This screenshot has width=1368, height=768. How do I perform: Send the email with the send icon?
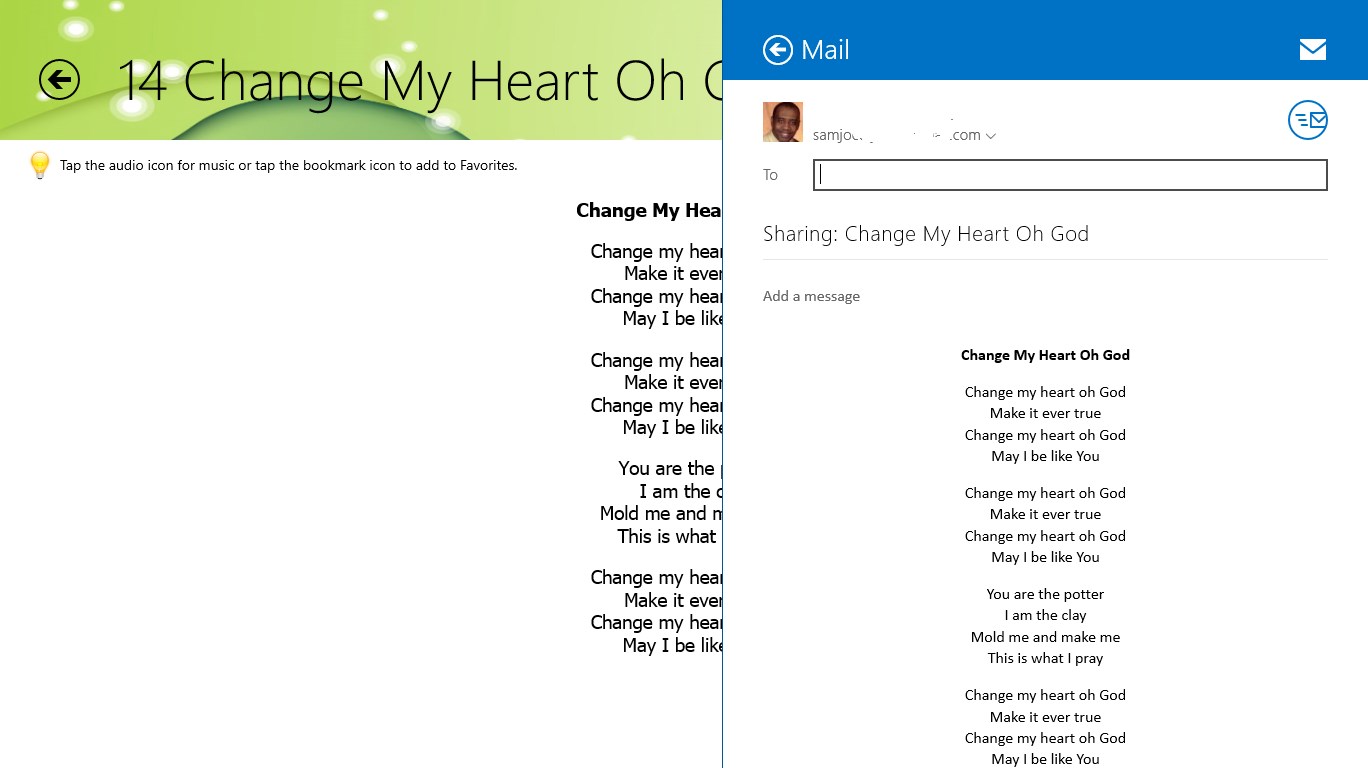[1307, 121]
